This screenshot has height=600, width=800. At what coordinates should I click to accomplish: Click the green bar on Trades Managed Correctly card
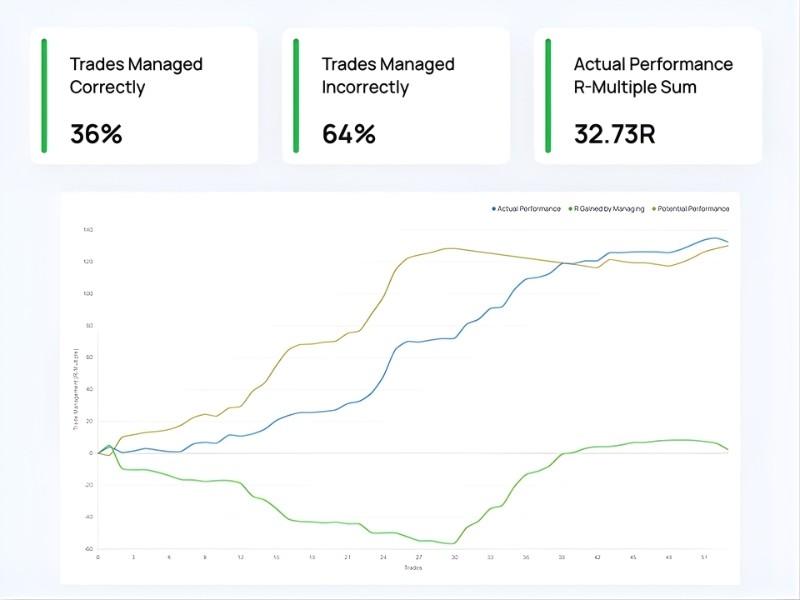(44, 96)
